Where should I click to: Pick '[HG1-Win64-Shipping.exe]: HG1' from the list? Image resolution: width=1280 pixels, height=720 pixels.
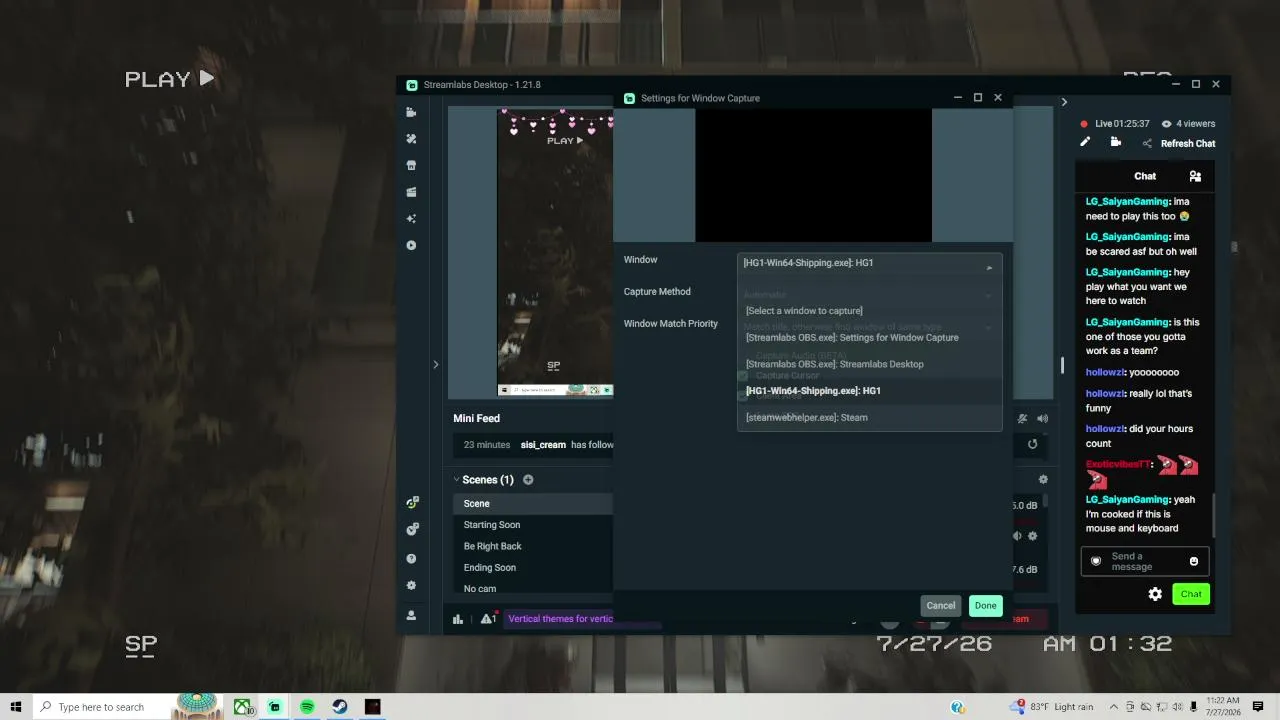(869, 391)
